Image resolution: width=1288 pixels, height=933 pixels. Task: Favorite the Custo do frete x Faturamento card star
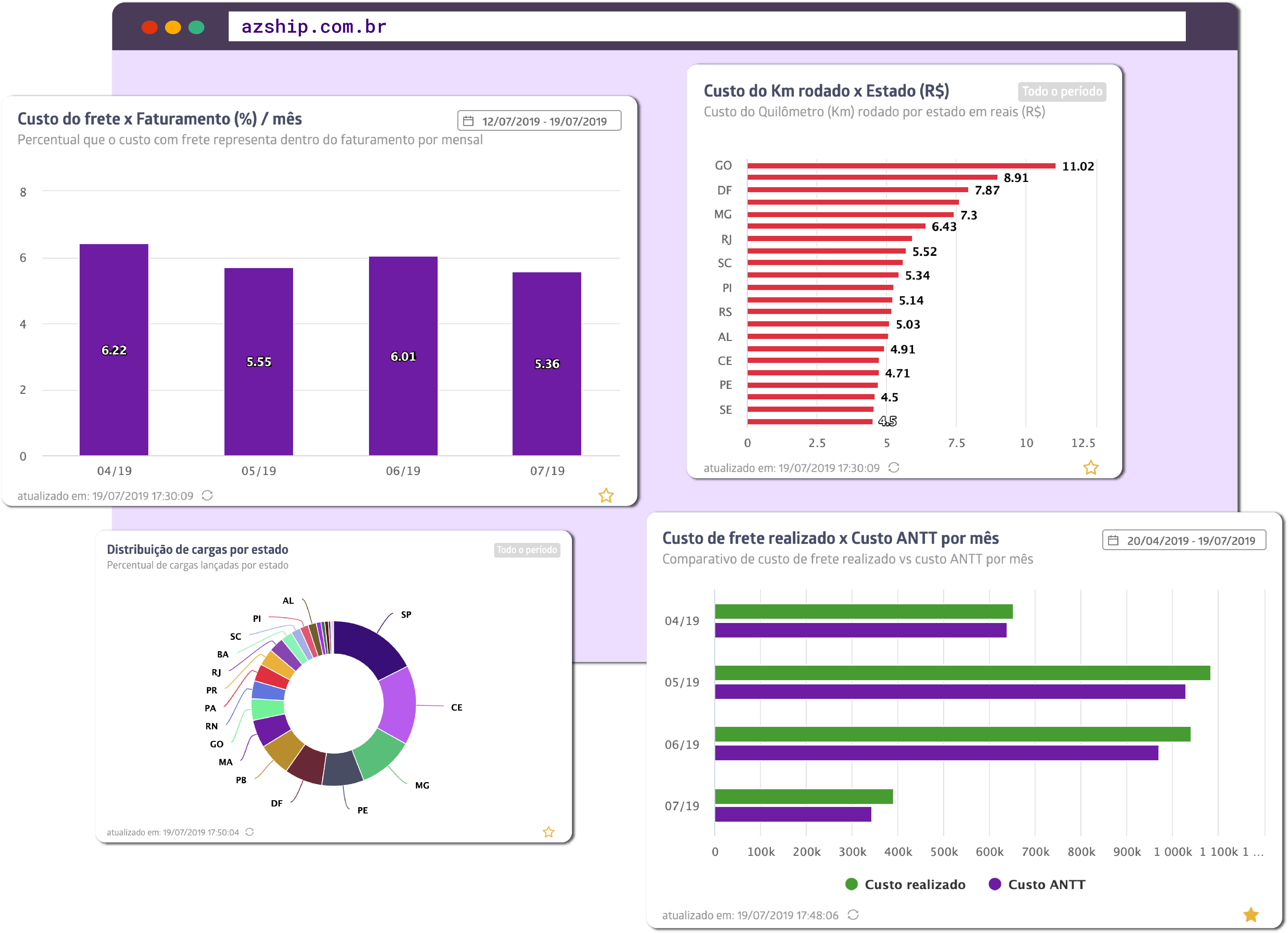coord(606,496)
